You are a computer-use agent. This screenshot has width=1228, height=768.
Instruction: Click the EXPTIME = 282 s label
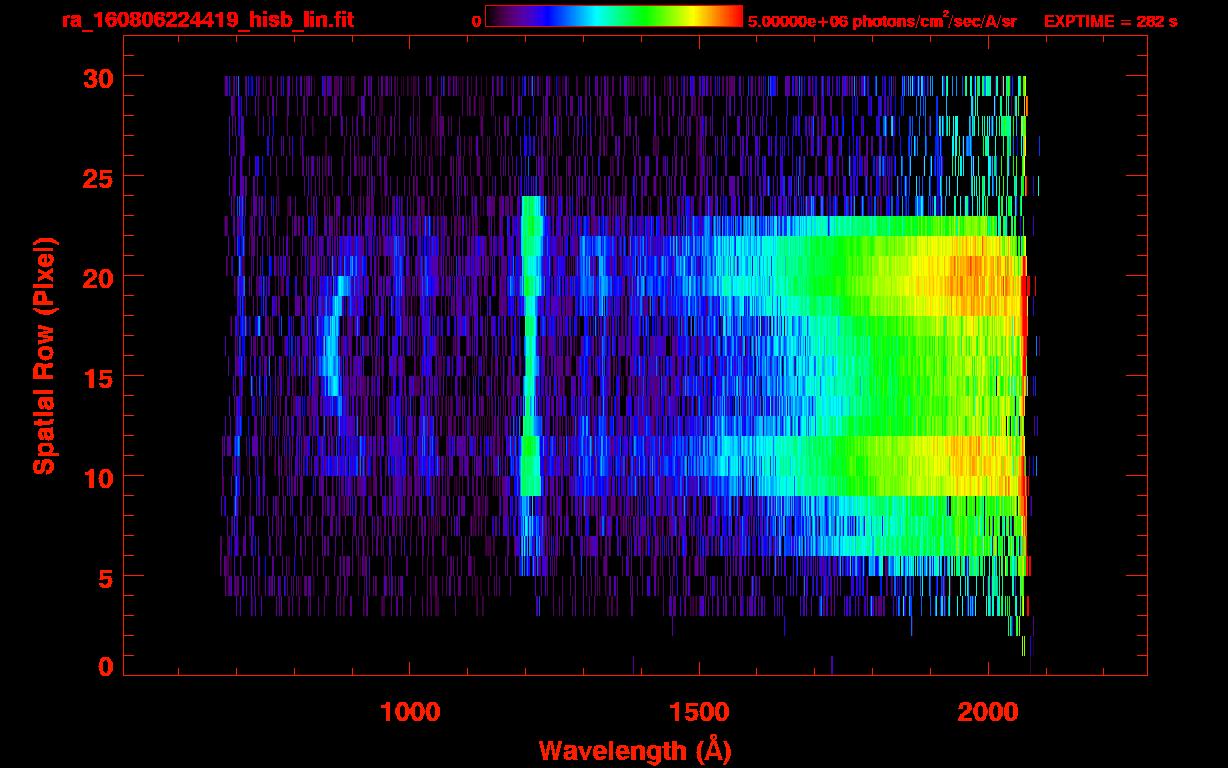[1110, 21]
